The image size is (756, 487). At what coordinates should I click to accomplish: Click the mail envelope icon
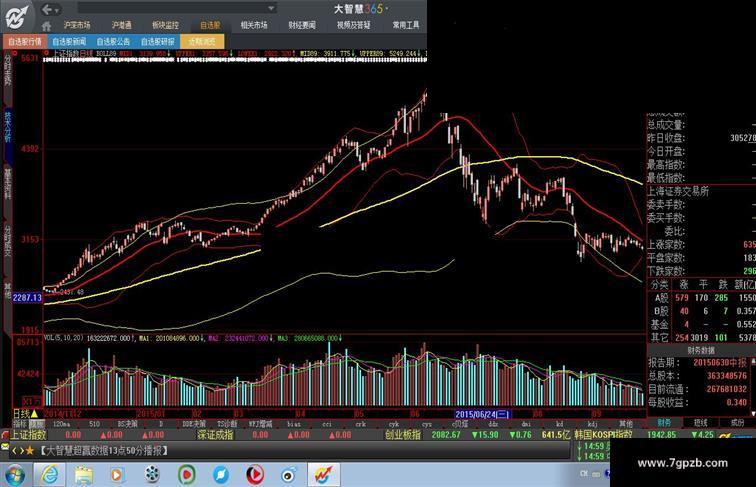pos(5,447)
